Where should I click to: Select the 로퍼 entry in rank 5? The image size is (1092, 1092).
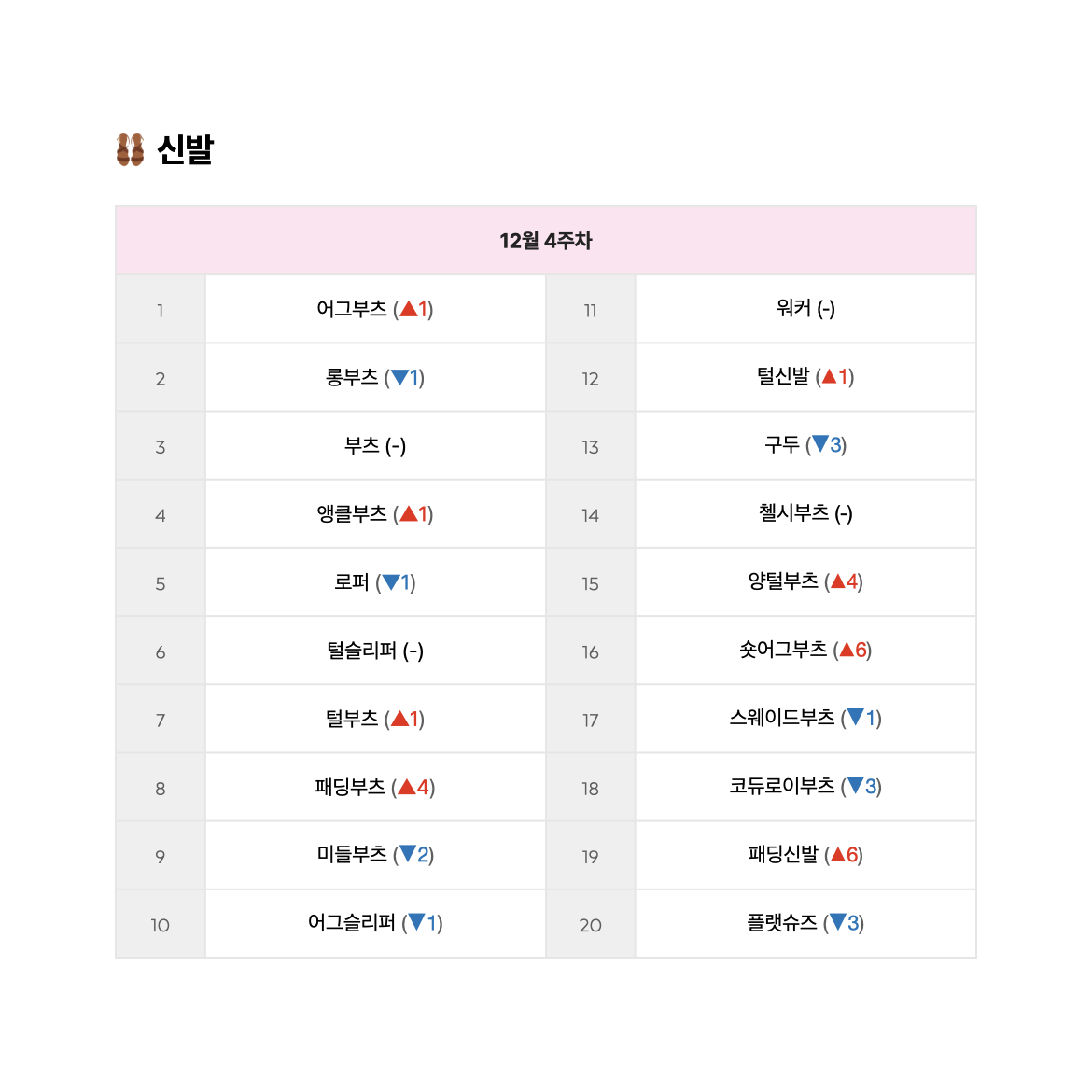352,582
